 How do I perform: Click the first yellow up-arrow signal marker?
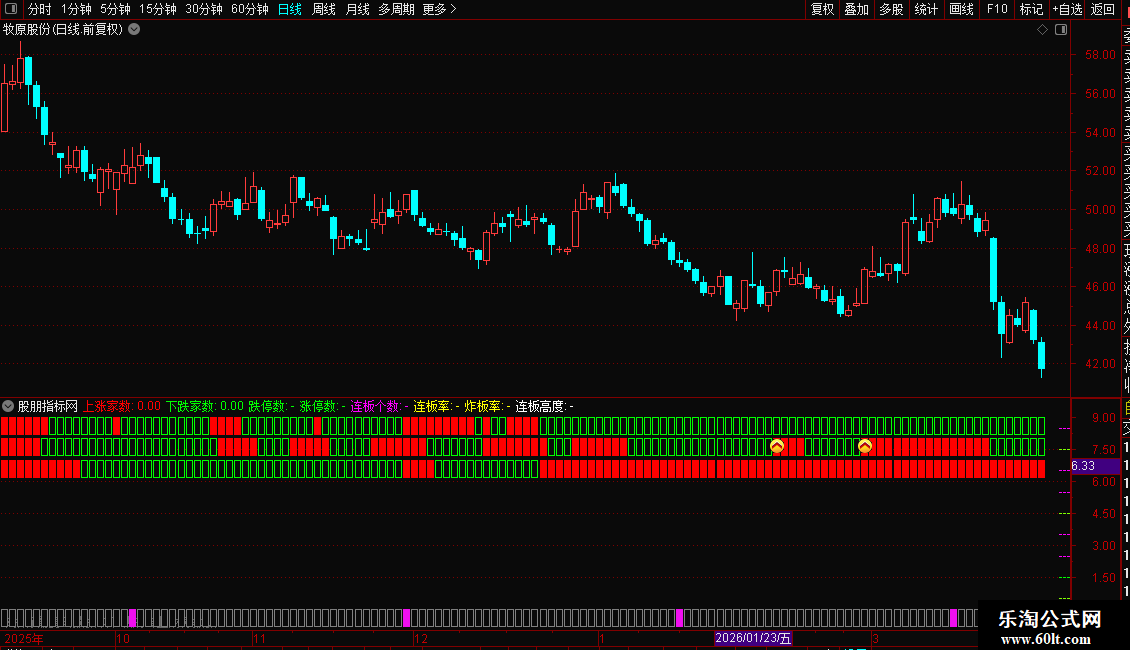[x=777, y=446]
